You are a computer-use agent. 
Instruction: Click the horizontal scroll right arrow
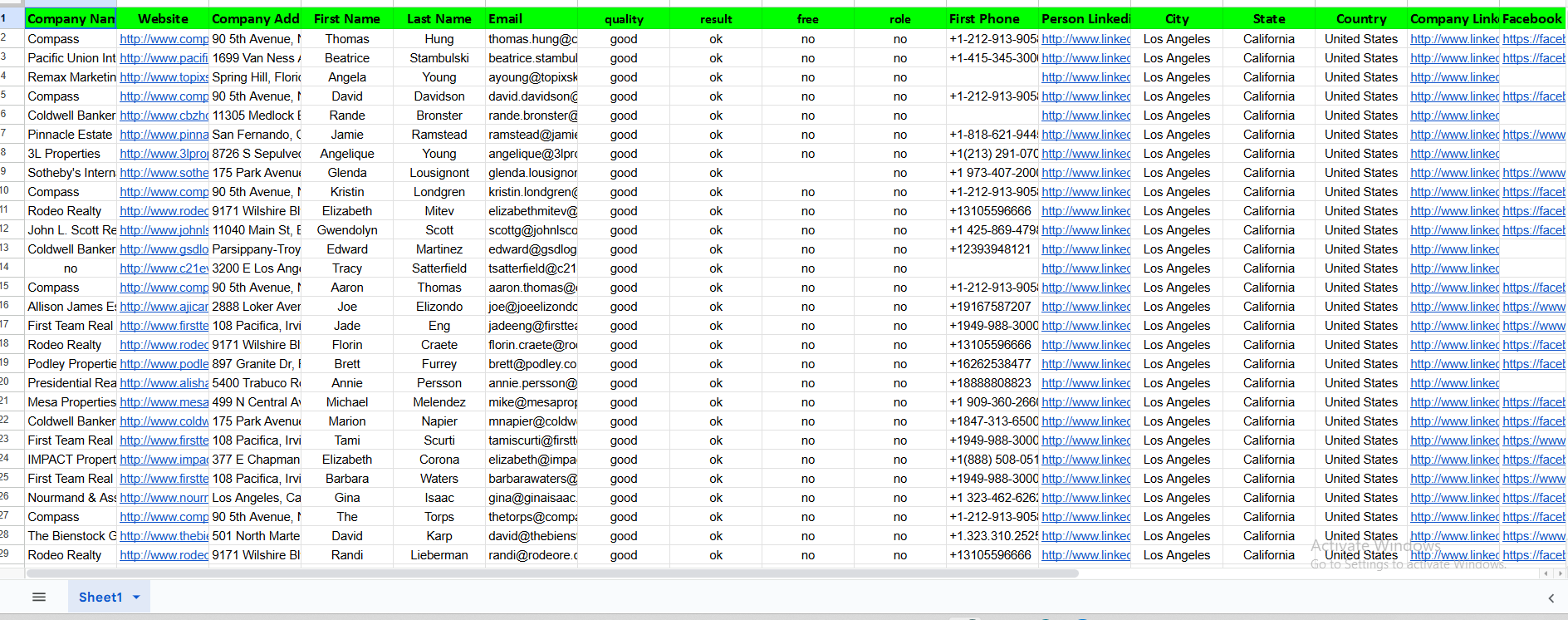pyautogui.click(x=1561, y=573)
